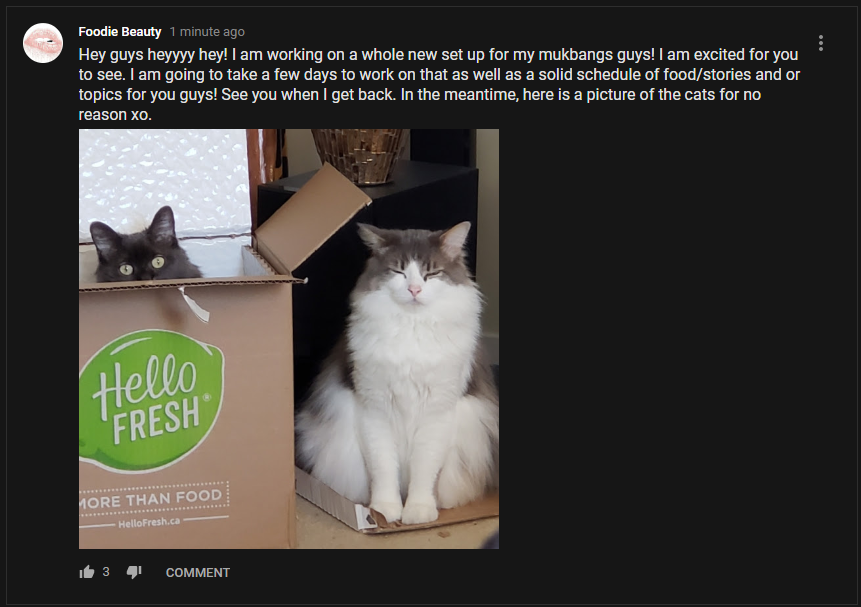Click the green HelloFresh logo in photo
The image size is (861, 607).
click(x=152, y=401)
